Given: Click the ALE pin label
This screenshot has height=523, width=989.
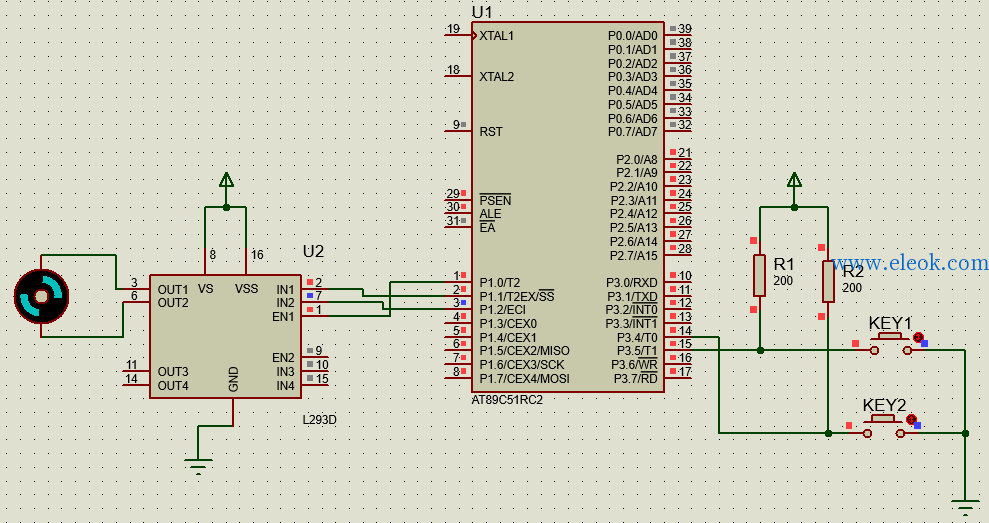Looking at the screenshot, I should pos(490,214).
